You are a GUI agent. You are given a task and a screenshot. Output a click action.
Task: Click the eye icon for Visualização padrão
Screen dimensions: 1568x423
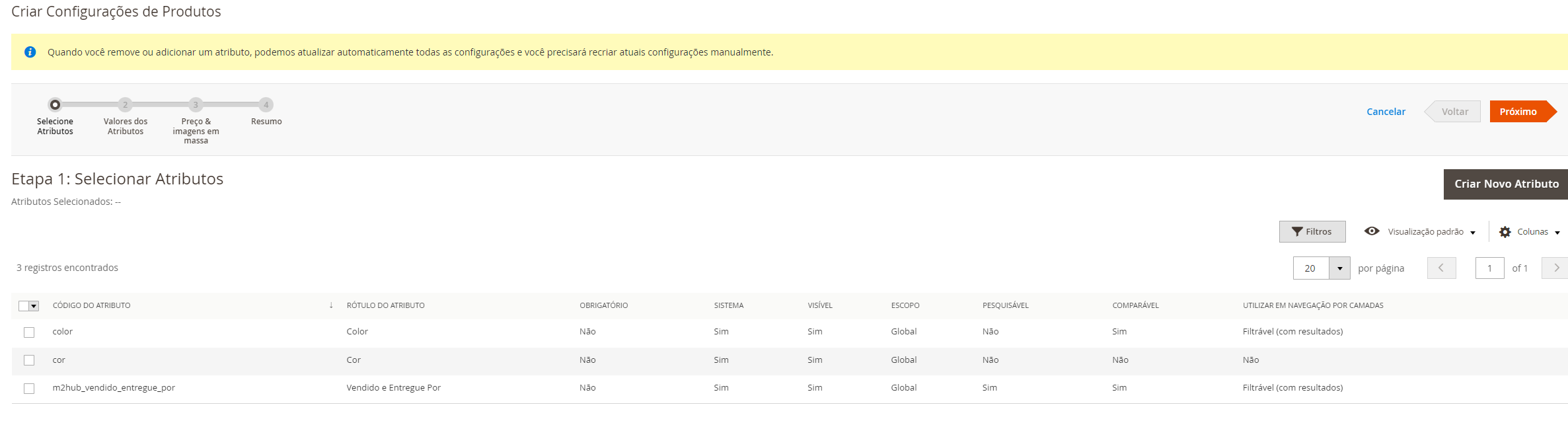[1372, 231]
